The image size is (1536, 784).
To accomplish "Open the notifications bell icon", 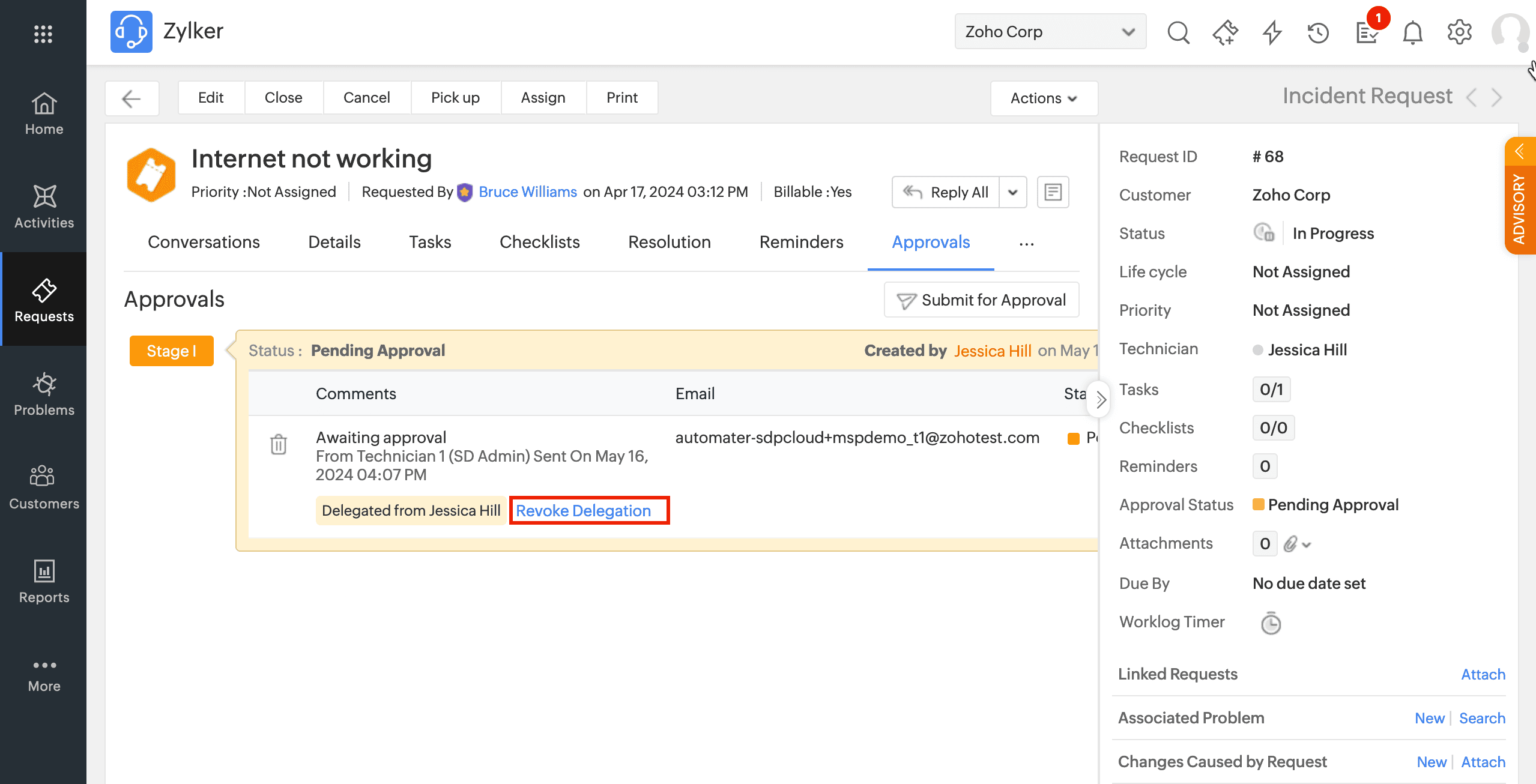I will (x=1412, y=32).
